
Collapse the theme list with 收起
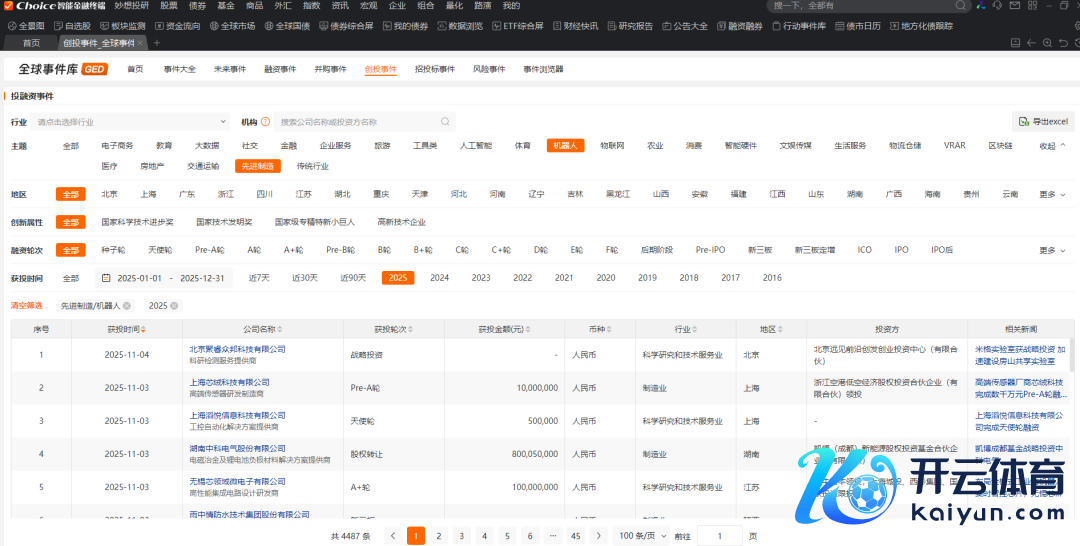click(1051, 146)
